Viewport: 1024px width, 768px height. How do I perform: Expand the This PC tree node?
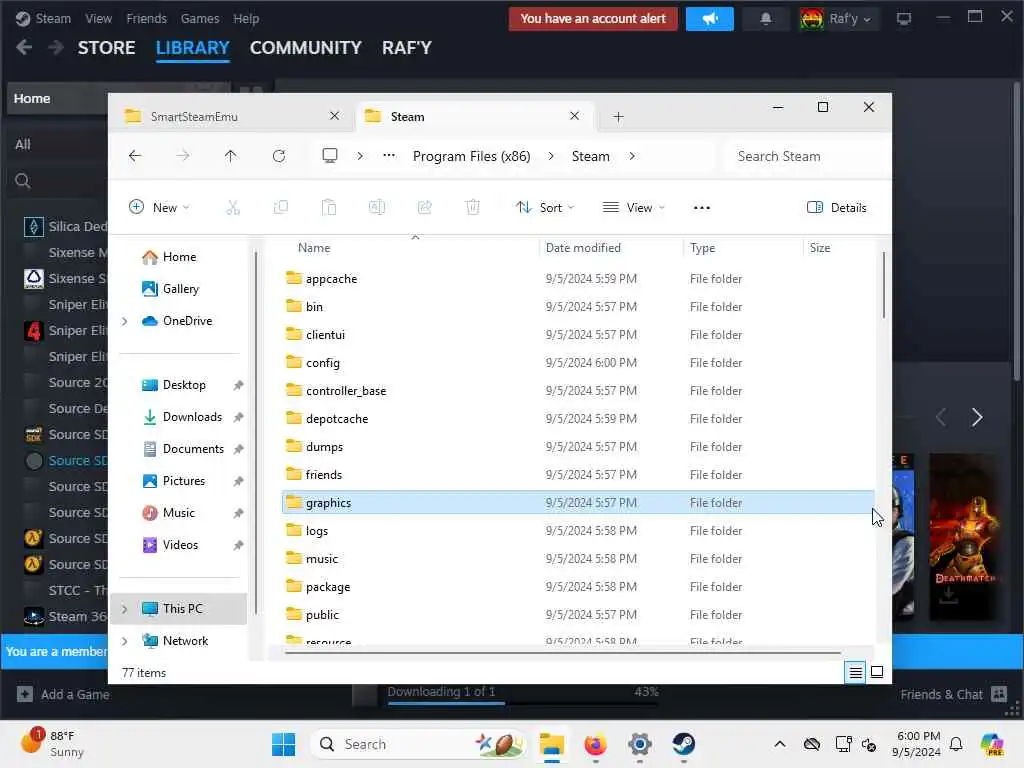(x=125, y=609)
